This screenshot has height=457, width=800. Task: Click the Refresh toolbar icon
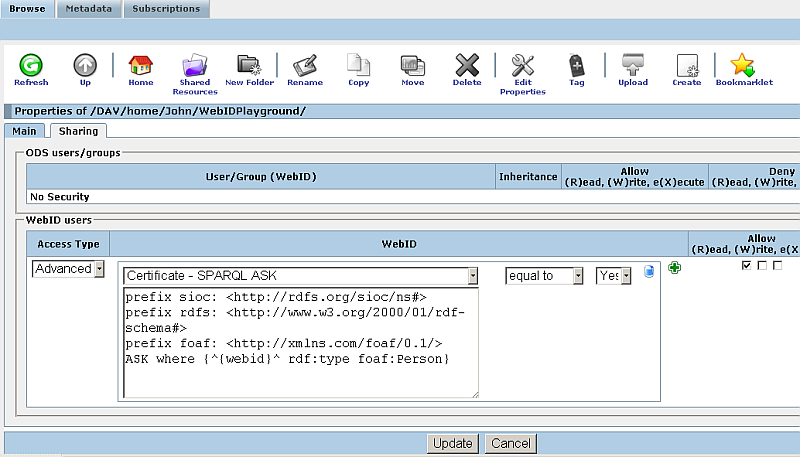click(x=30, y=66)
